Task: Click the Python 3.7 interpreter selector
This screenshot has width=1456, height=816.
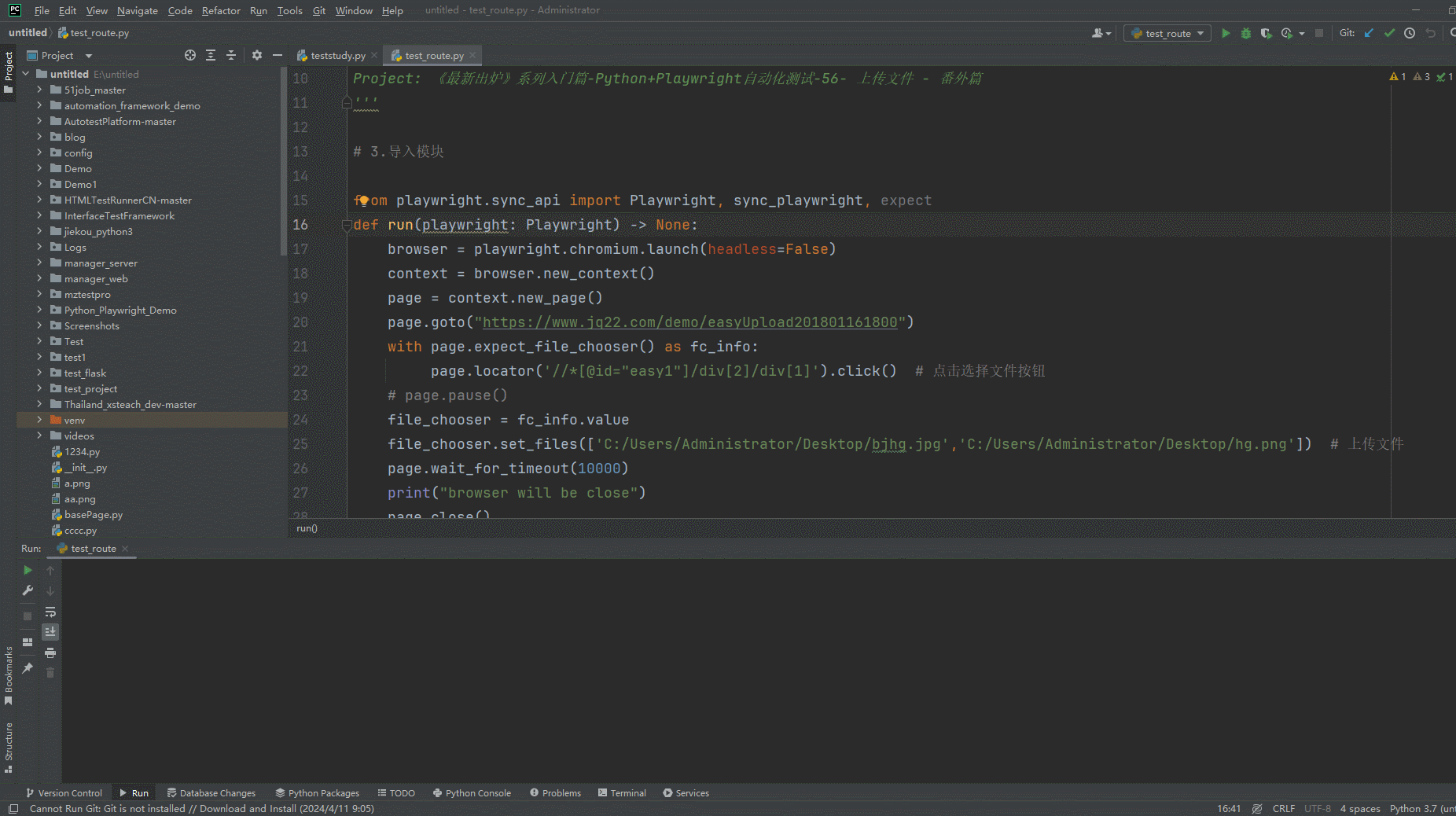Action: 1422,809
